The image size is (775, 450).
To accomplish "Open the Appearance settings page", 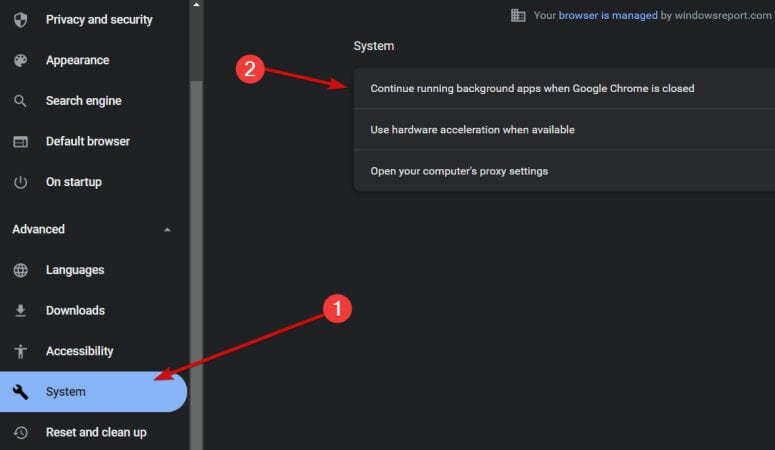I will (77, 60).
